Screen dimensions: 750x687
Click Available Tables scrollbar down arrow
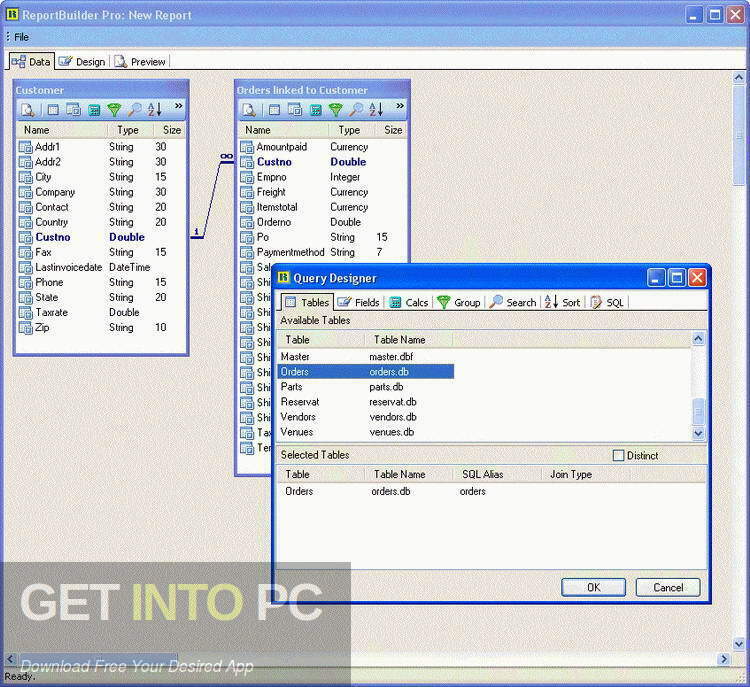tap(698, 433)
